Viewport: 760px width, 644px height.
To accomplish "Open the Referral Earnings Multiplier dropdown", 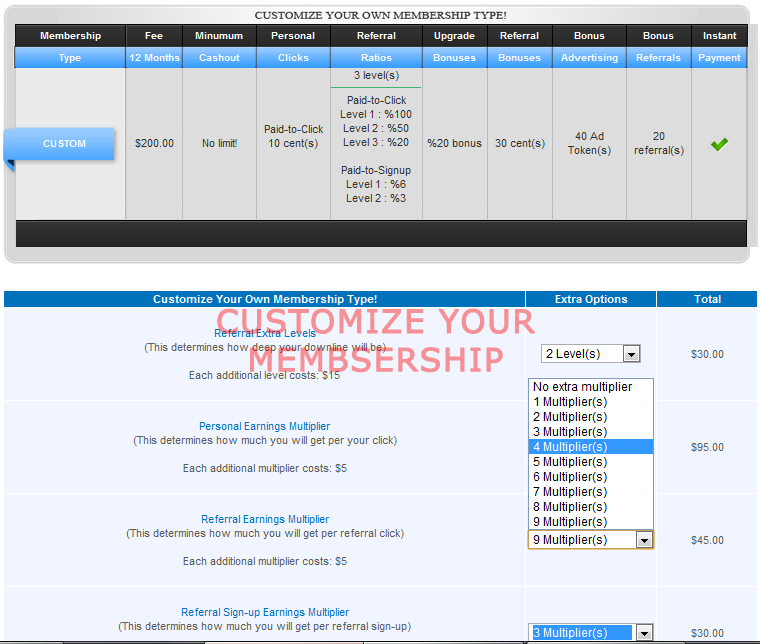I will pyautogui.click(x=590, y=540).
